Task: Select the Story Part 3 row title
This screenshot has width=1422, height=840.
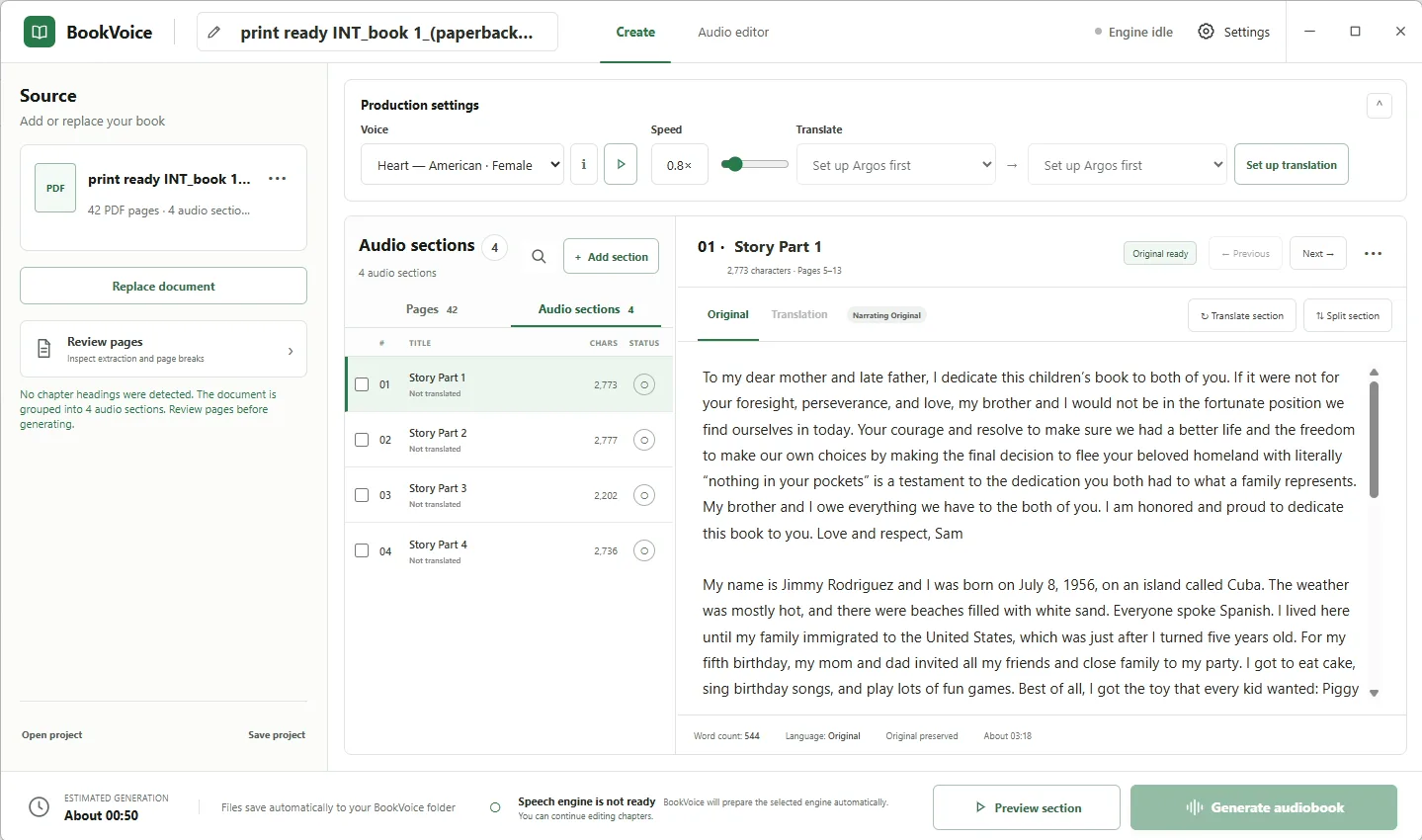Action: click(438, 488)
